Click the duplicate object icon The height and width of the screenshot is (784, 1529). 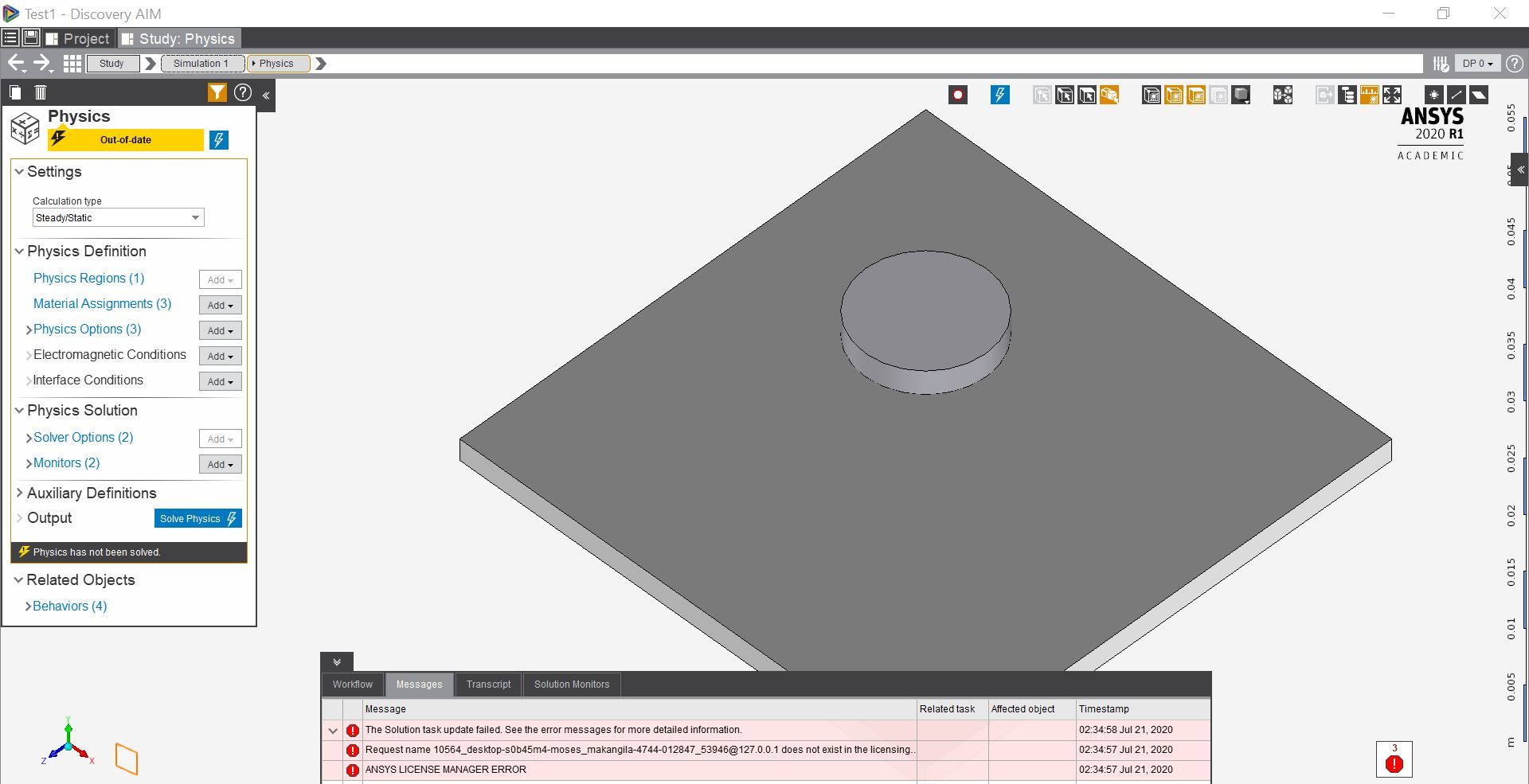point(15,93)
